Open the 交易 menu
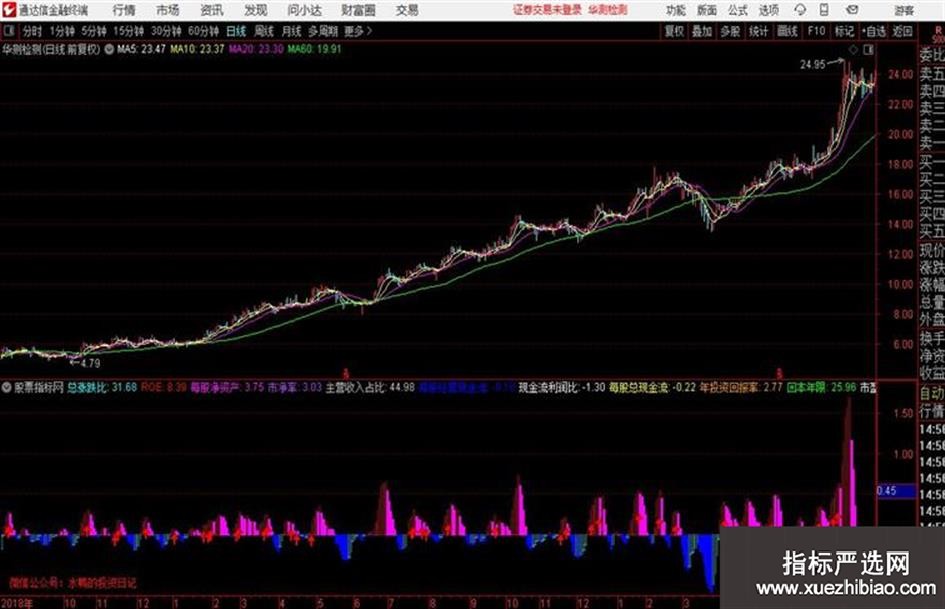The height and width of the screenshot is (609, 945). point(407,10)
